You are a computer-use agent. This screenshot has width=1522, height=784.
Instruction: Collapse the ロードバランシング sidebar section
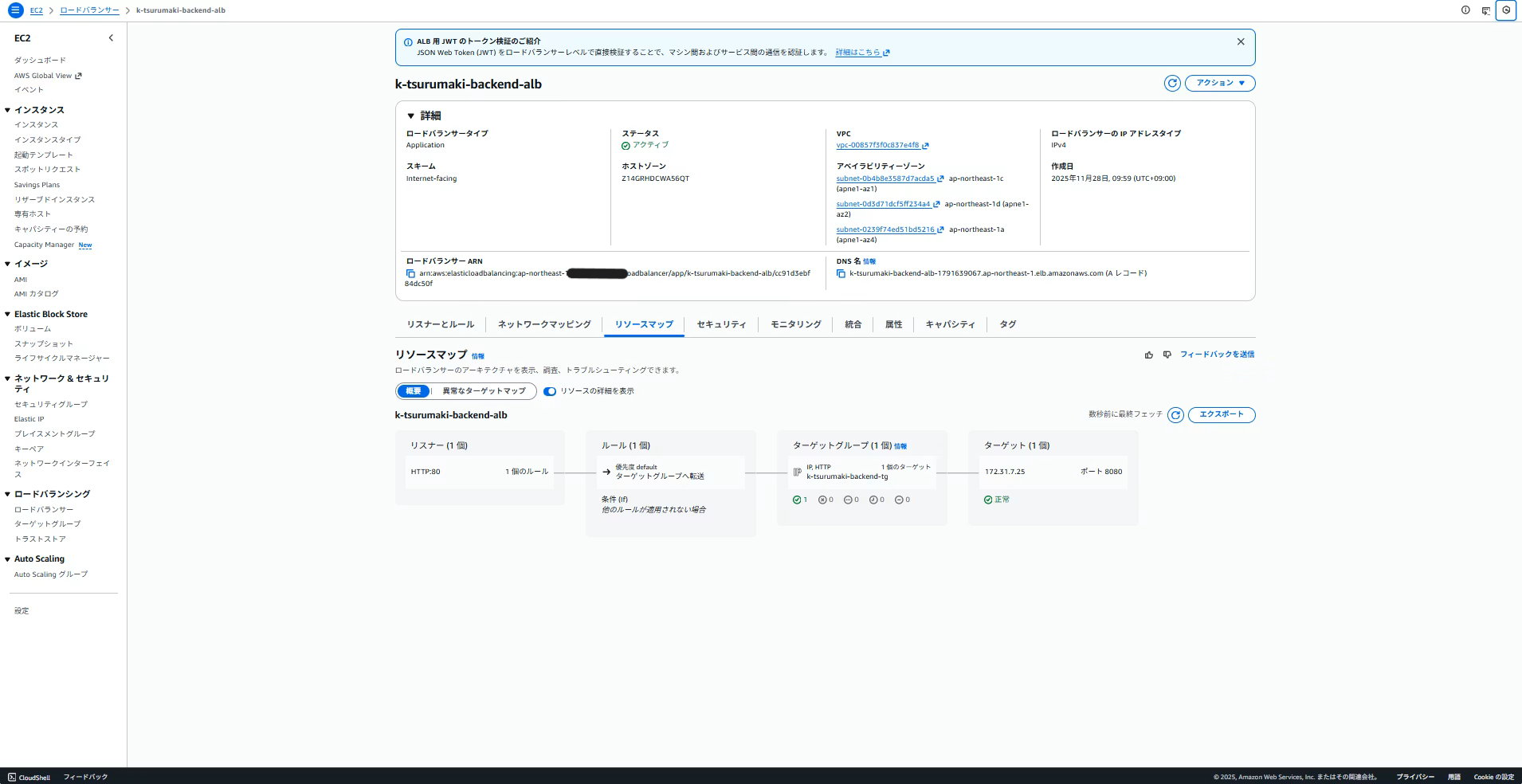7,494
